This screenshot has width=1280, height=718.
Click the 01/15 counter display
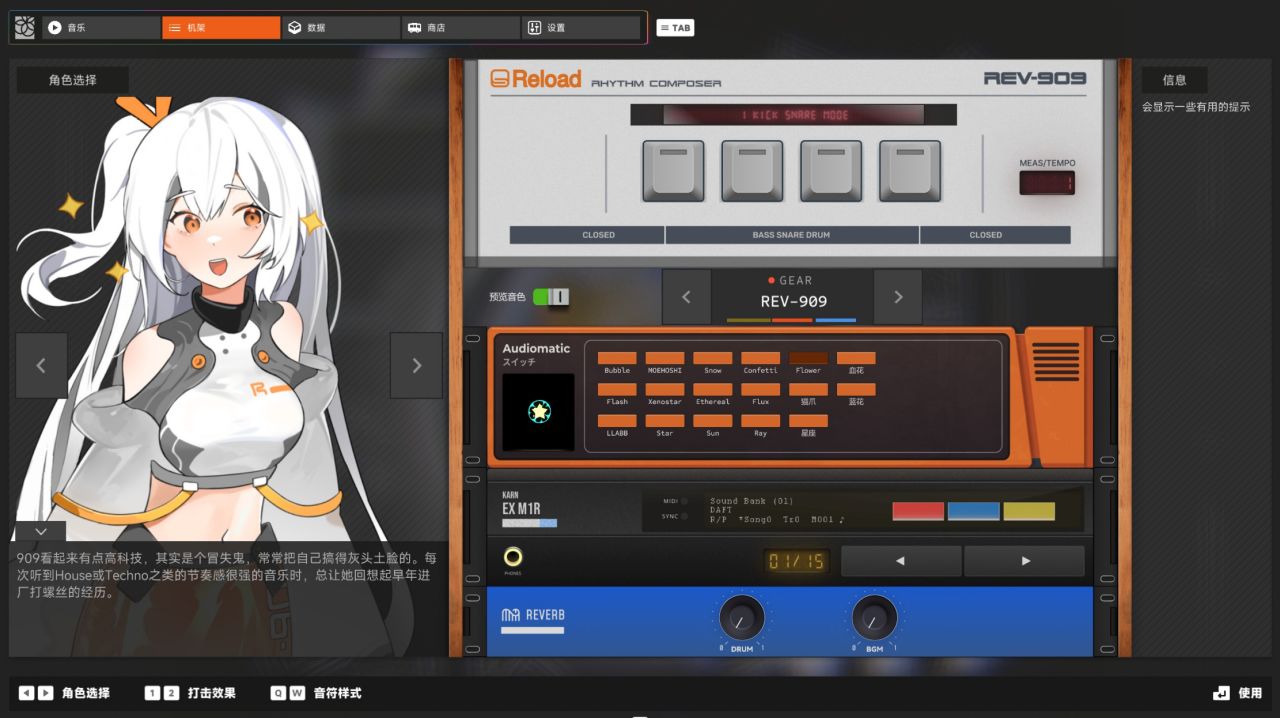[x=797, y=561]
